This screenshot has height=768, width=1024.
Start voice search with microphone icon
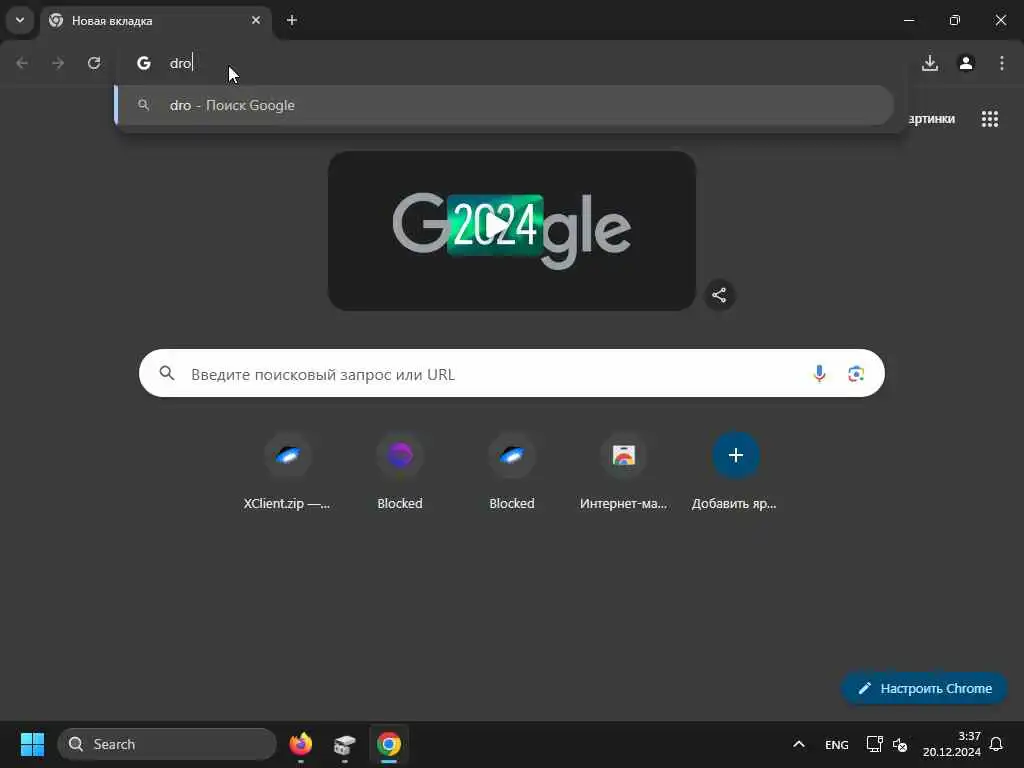coord(819,374)
